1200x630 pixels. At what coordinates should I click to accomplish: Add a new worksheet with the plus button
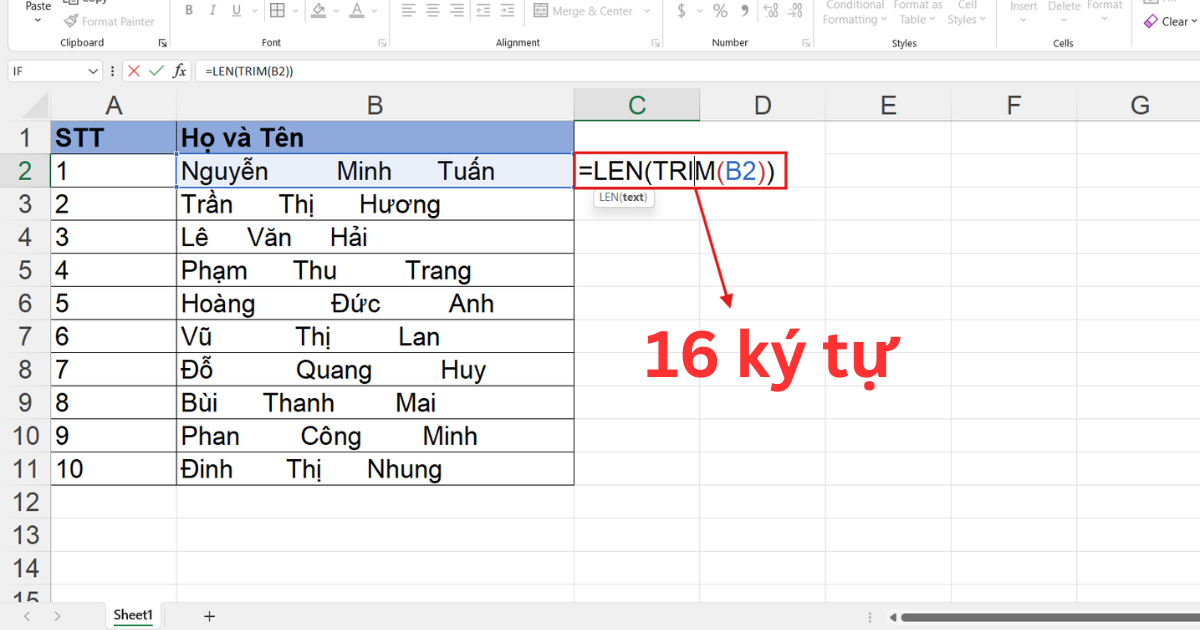208,615
